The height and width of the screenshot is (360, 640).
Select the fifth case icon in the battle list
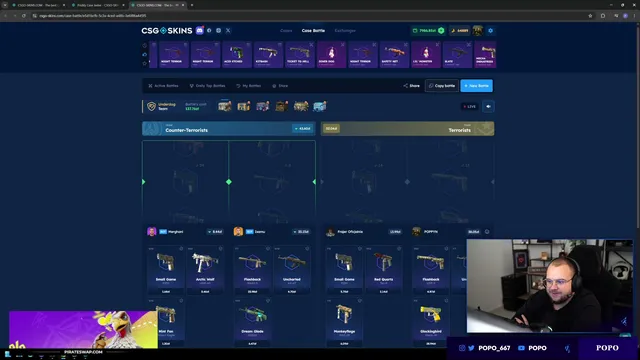point(301,107)
